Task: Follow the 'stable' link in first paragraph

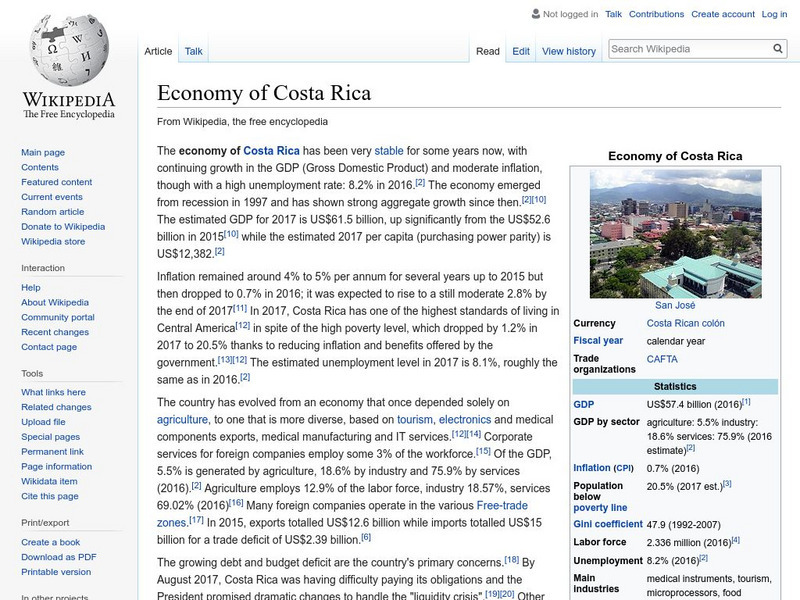Action: pos(389,151)
